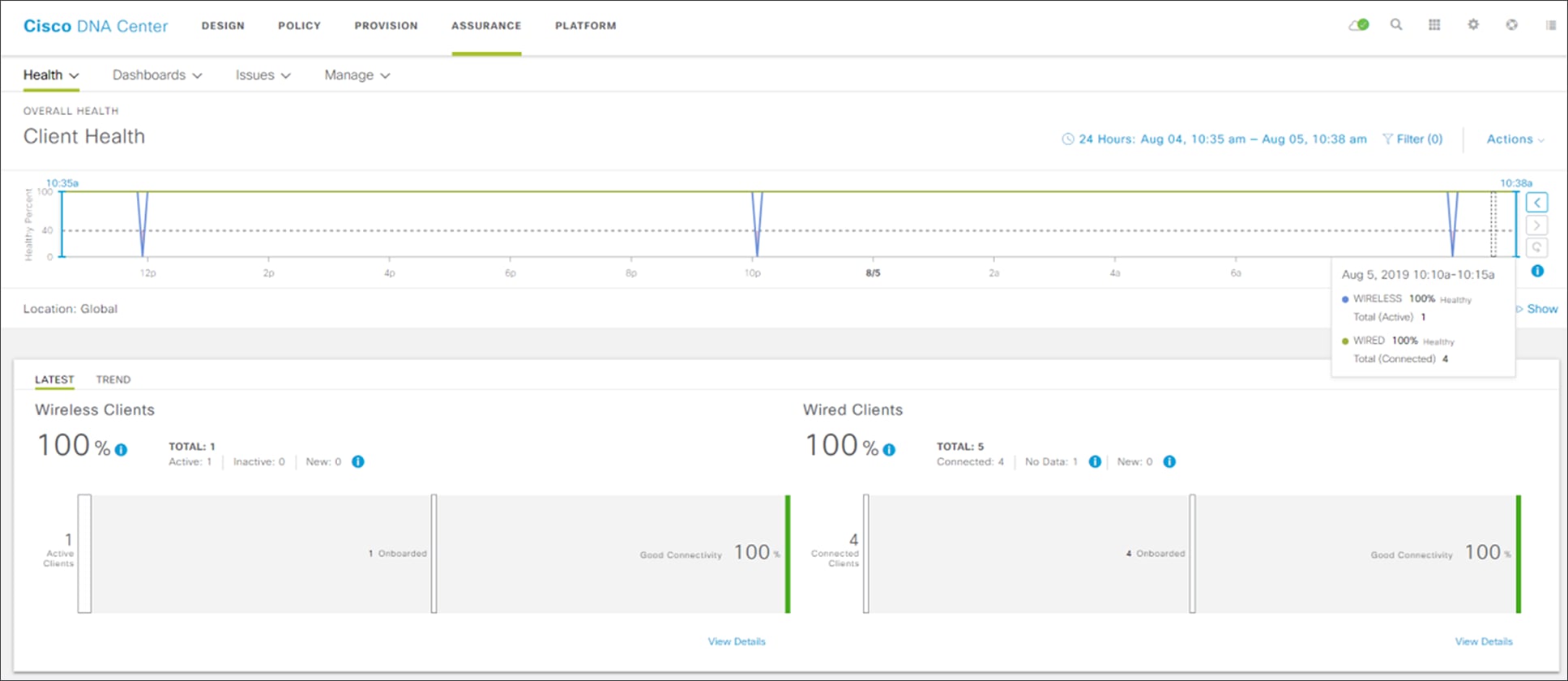Click the WIRED legend dot in tooltip
Screen dimensions: 1568x681
[x=1345, y=341]
